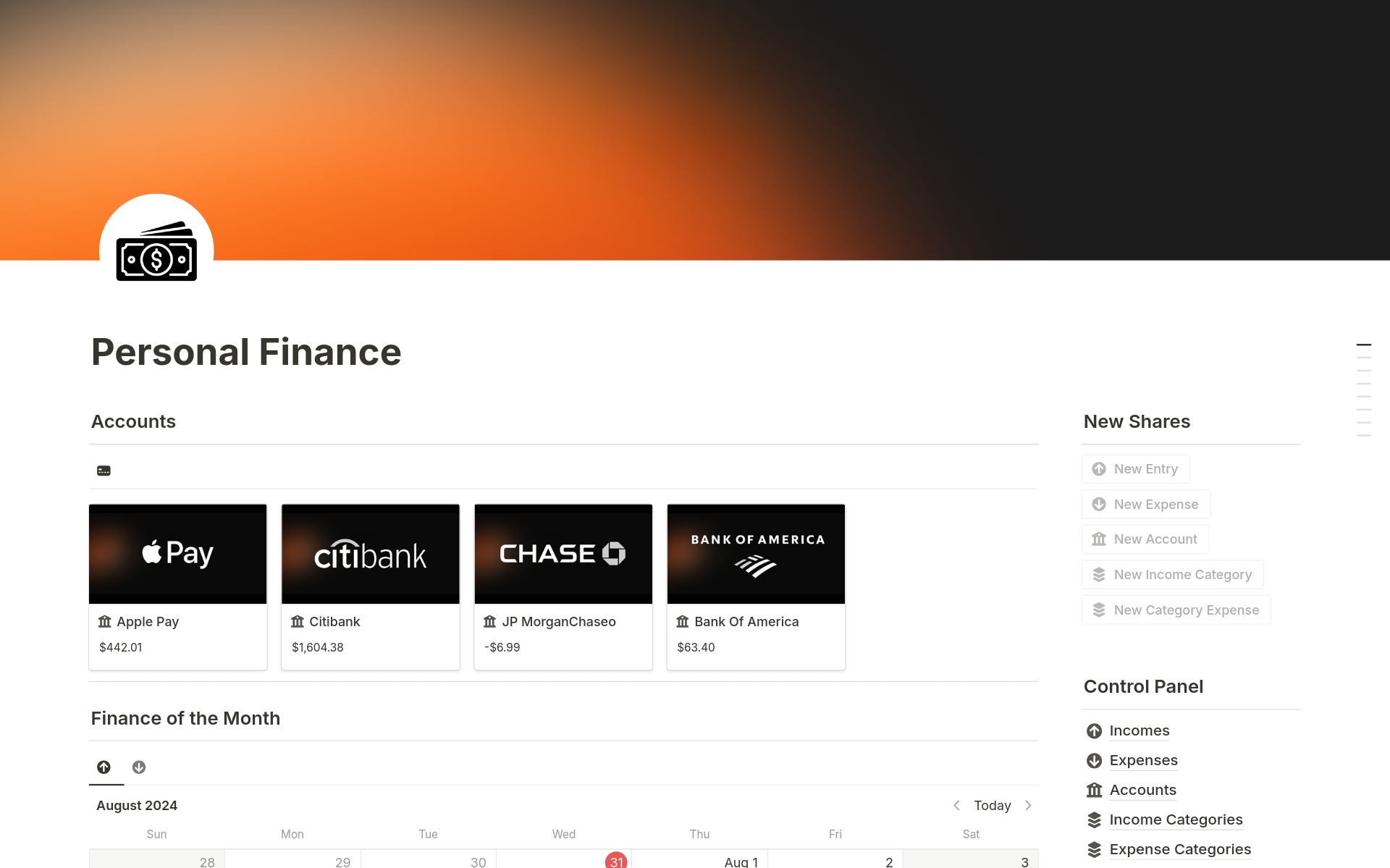Click the New Income Category icon
Image resolution: width=1390 pixels, height=868 pixels.
click(x=1100, y=573)
